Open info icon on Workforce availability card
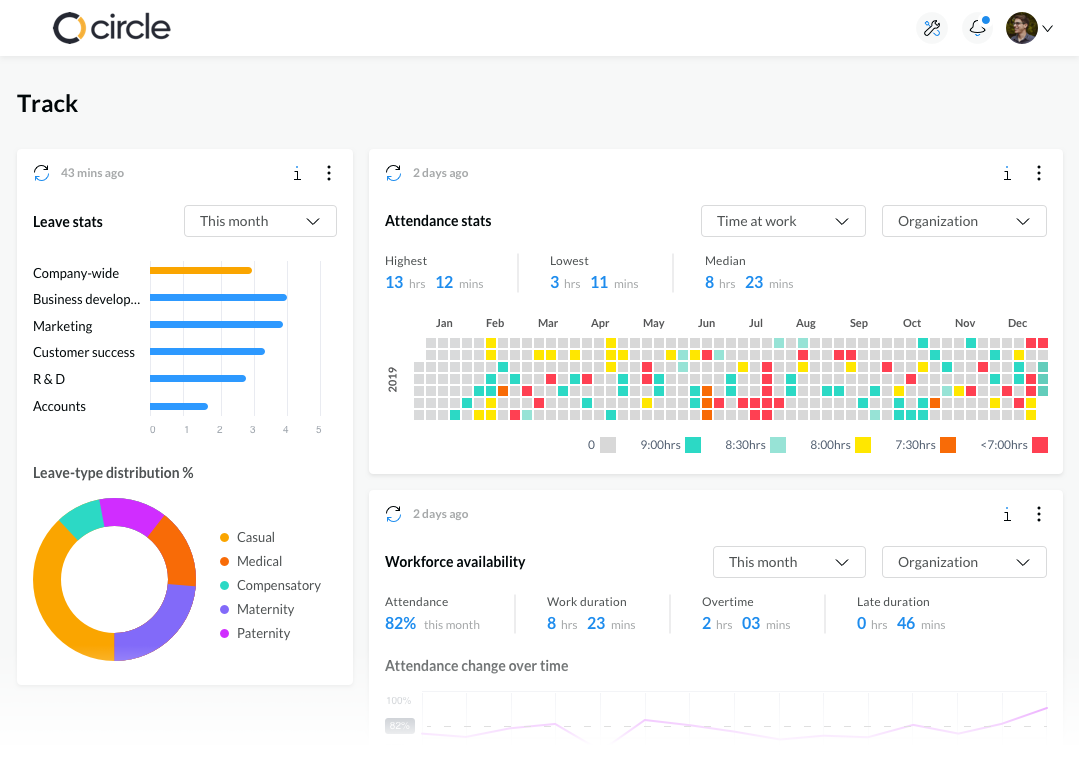1079x768 pixels. pos(1007,514)
